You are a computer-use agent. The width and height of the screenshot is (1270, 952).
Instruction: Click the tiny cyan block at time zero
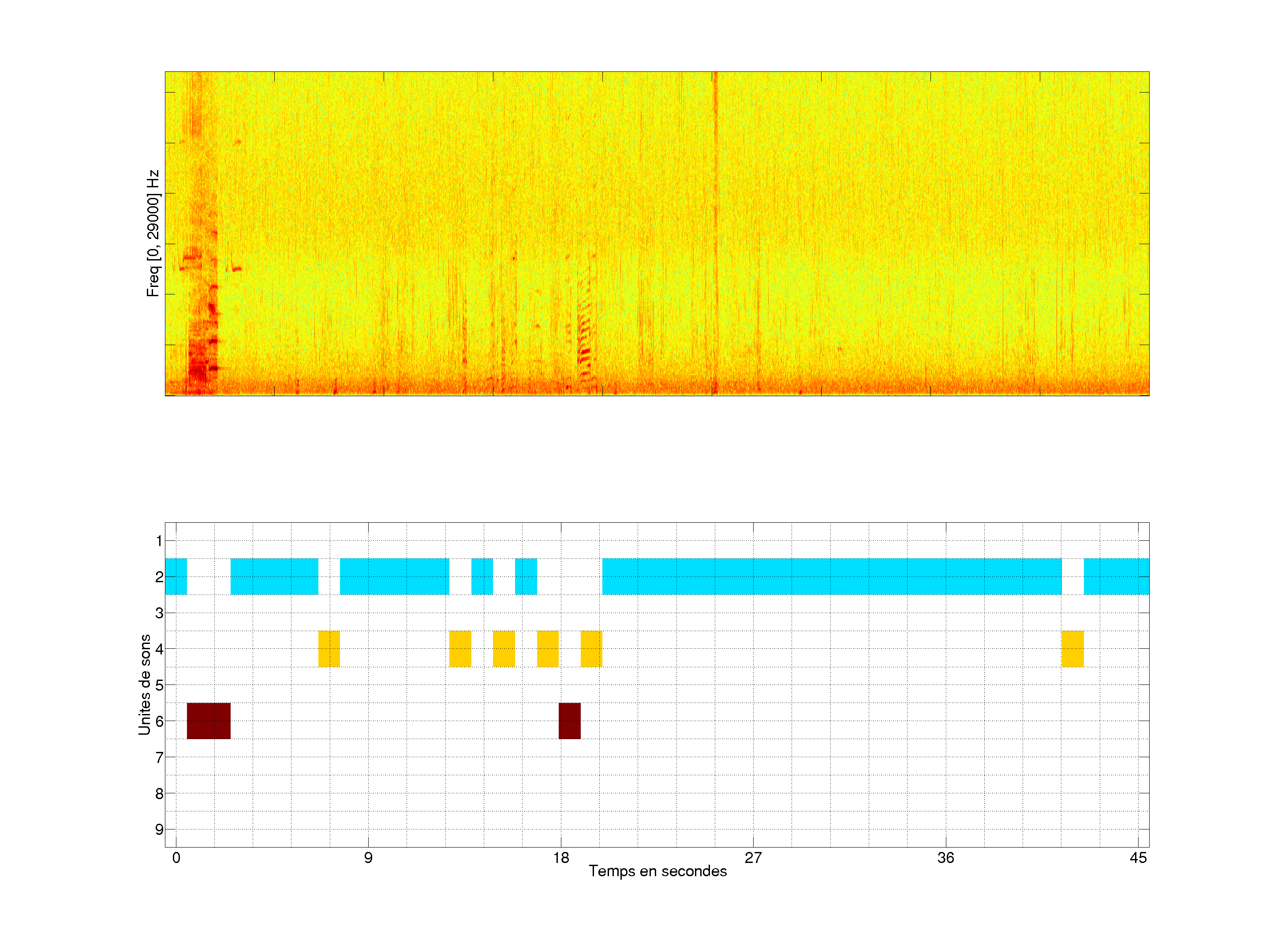click(176, 576)
